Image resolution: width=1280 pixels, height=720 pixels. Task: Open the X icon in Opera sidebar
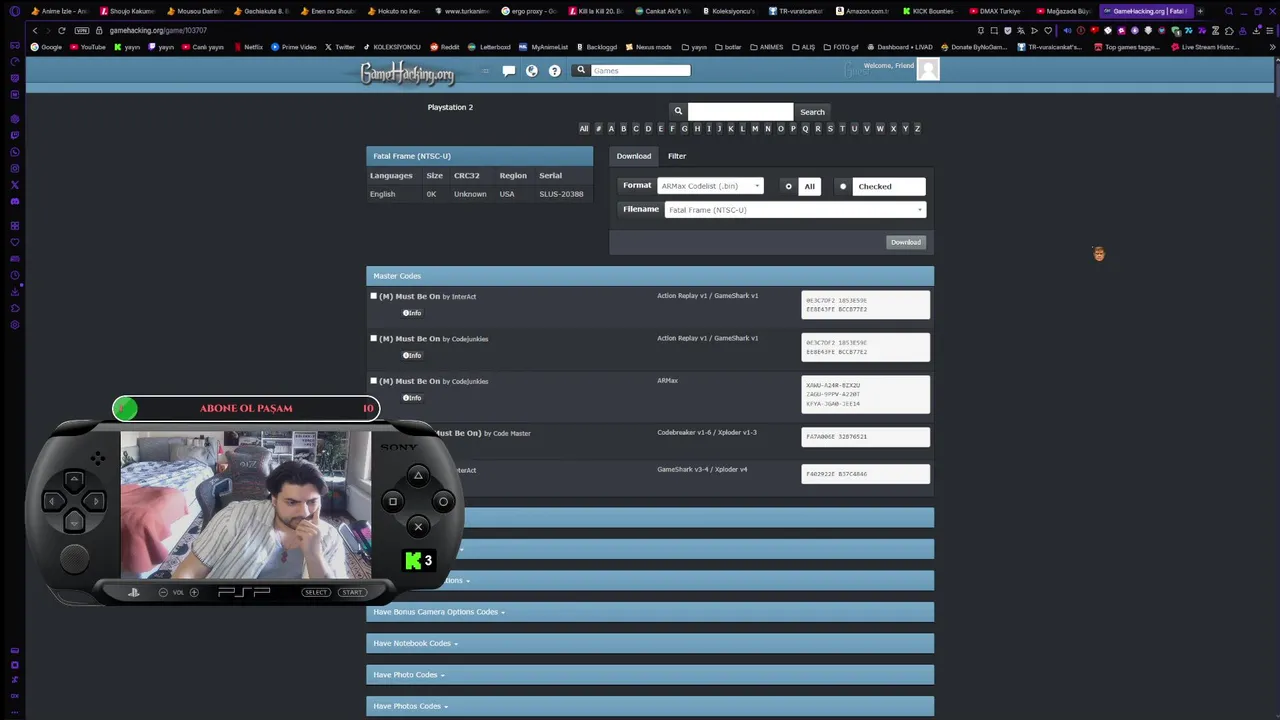[x=14, y=185]
